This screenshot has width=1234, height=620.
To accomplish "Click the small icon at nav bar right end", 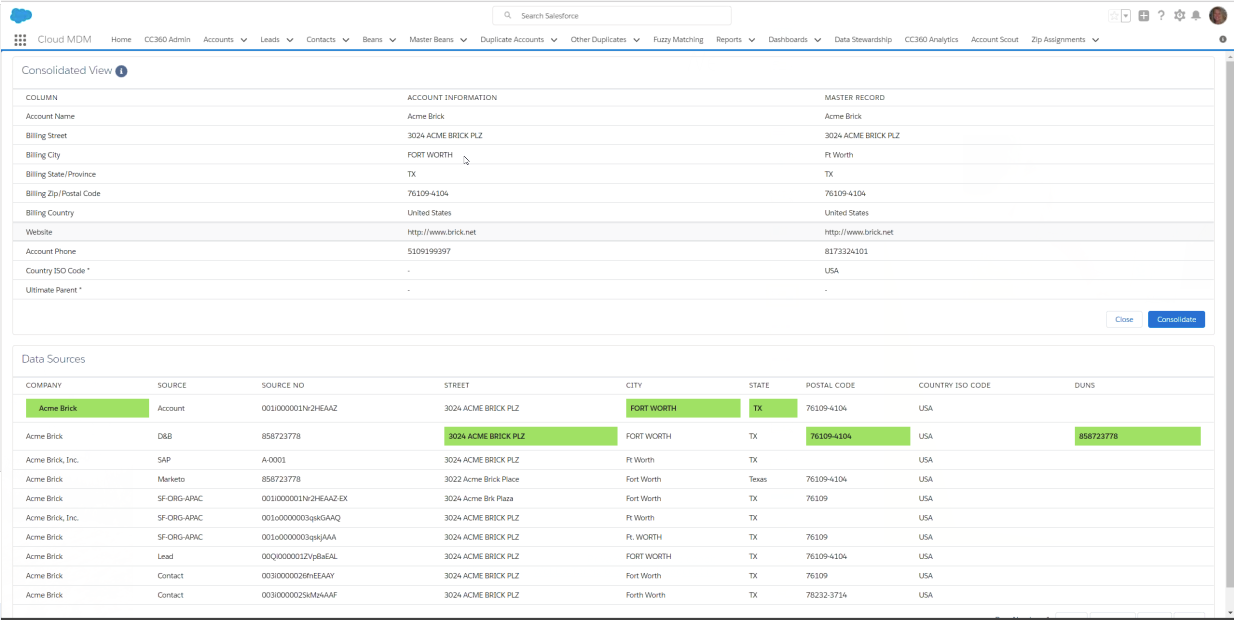I will (1223, 40).
